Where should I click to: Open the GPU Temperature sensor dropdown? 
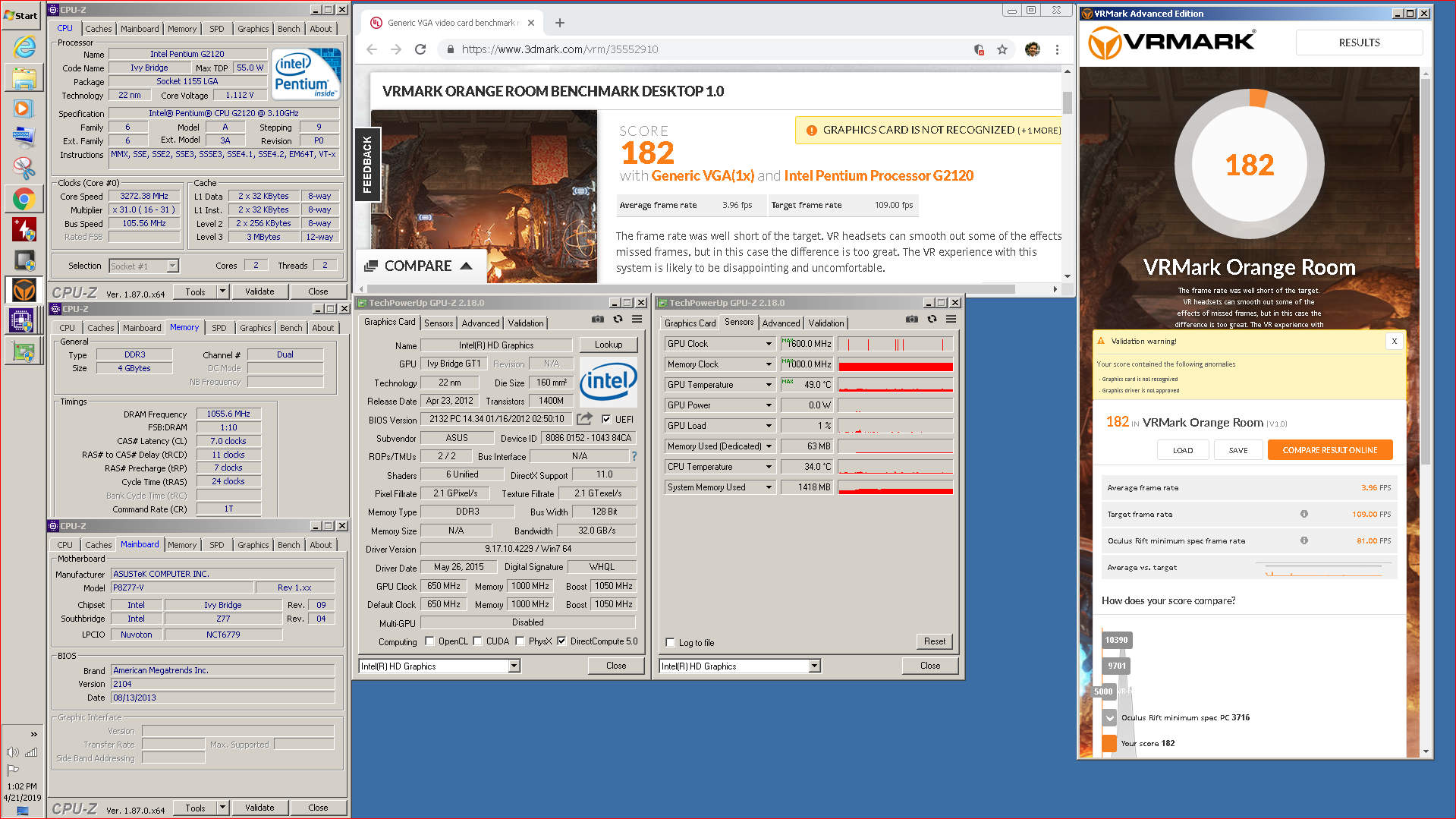coord(769,385)
